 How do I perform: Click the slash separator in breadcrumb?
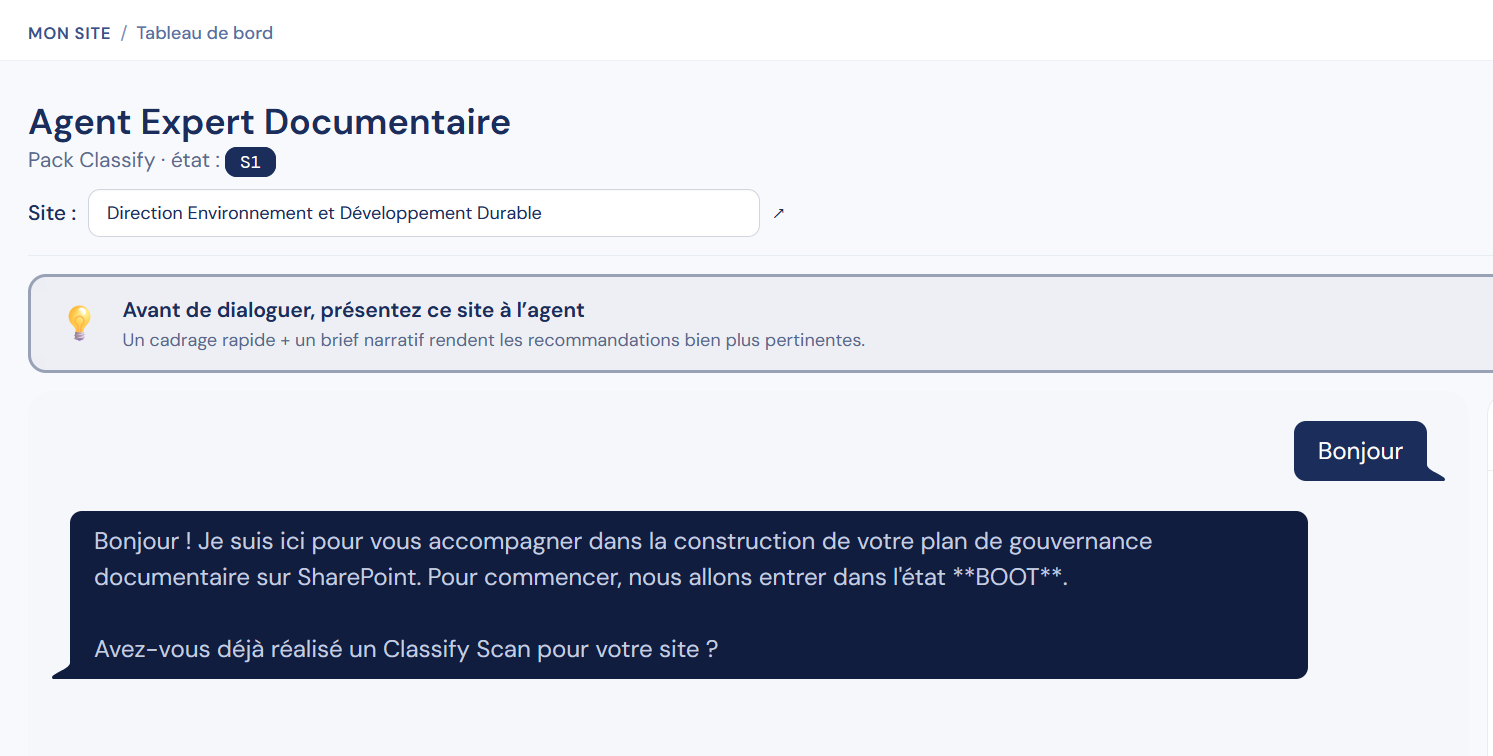point(124,33)
